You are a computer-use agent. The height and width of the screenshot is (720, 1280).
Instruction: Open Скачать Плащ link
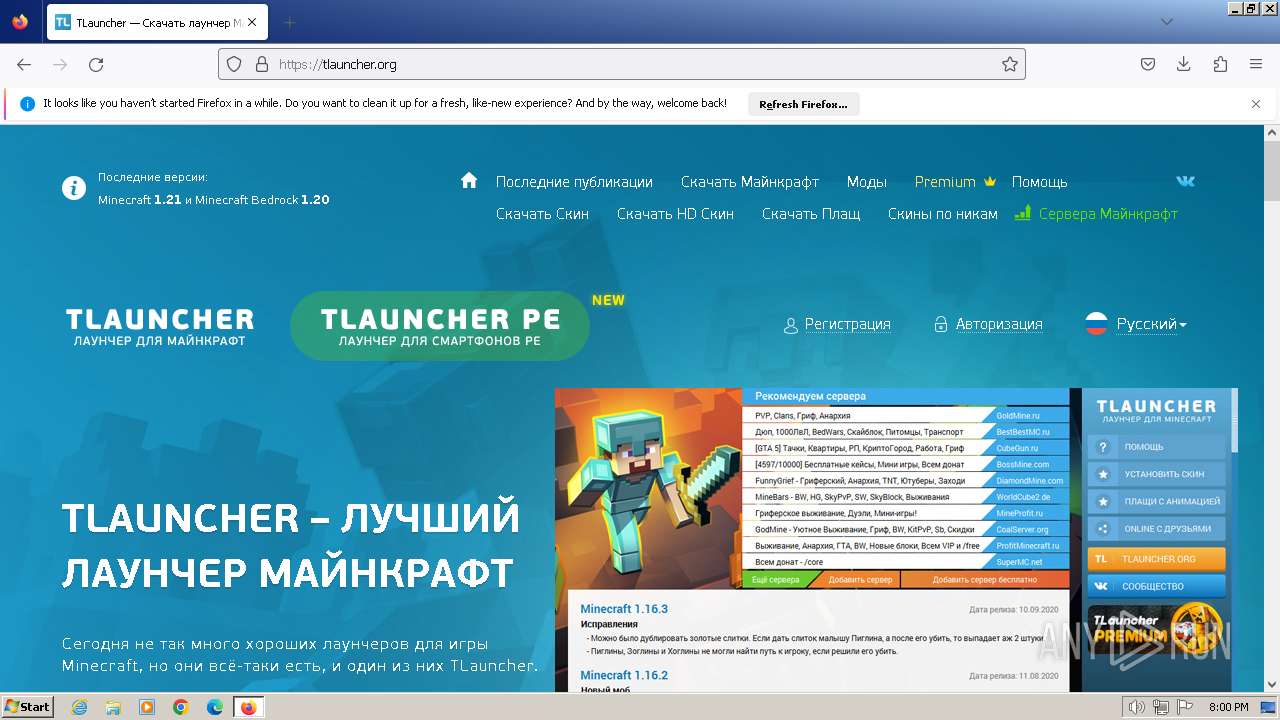[x=811, y=214]
